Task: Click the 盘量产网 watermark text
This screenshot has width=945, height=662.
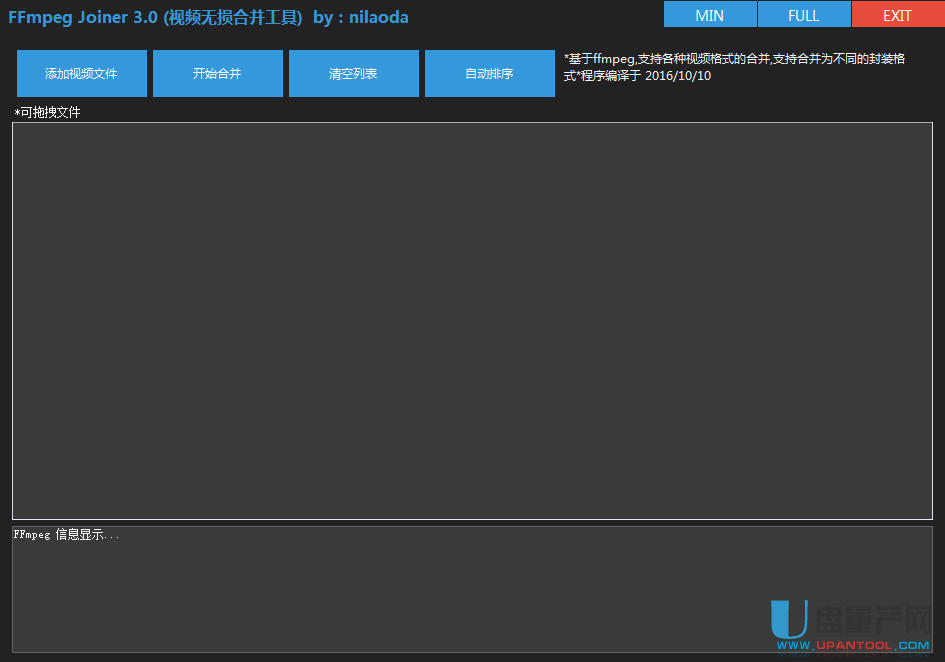Action: pyautogui.click(x=873, y=618)
